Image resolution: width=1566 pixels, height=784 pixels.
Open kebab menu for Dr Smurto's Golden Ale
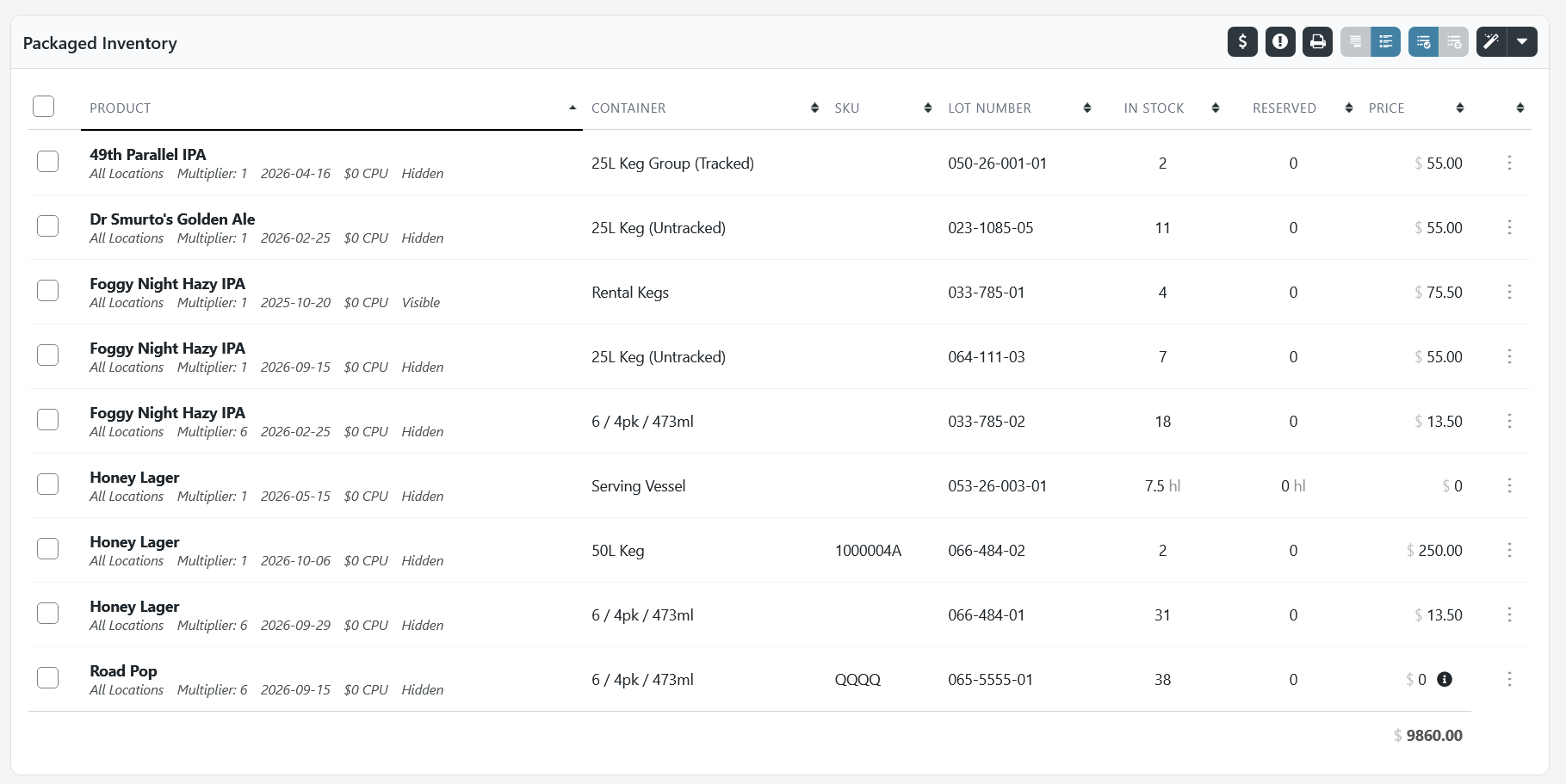point(1509,227)
